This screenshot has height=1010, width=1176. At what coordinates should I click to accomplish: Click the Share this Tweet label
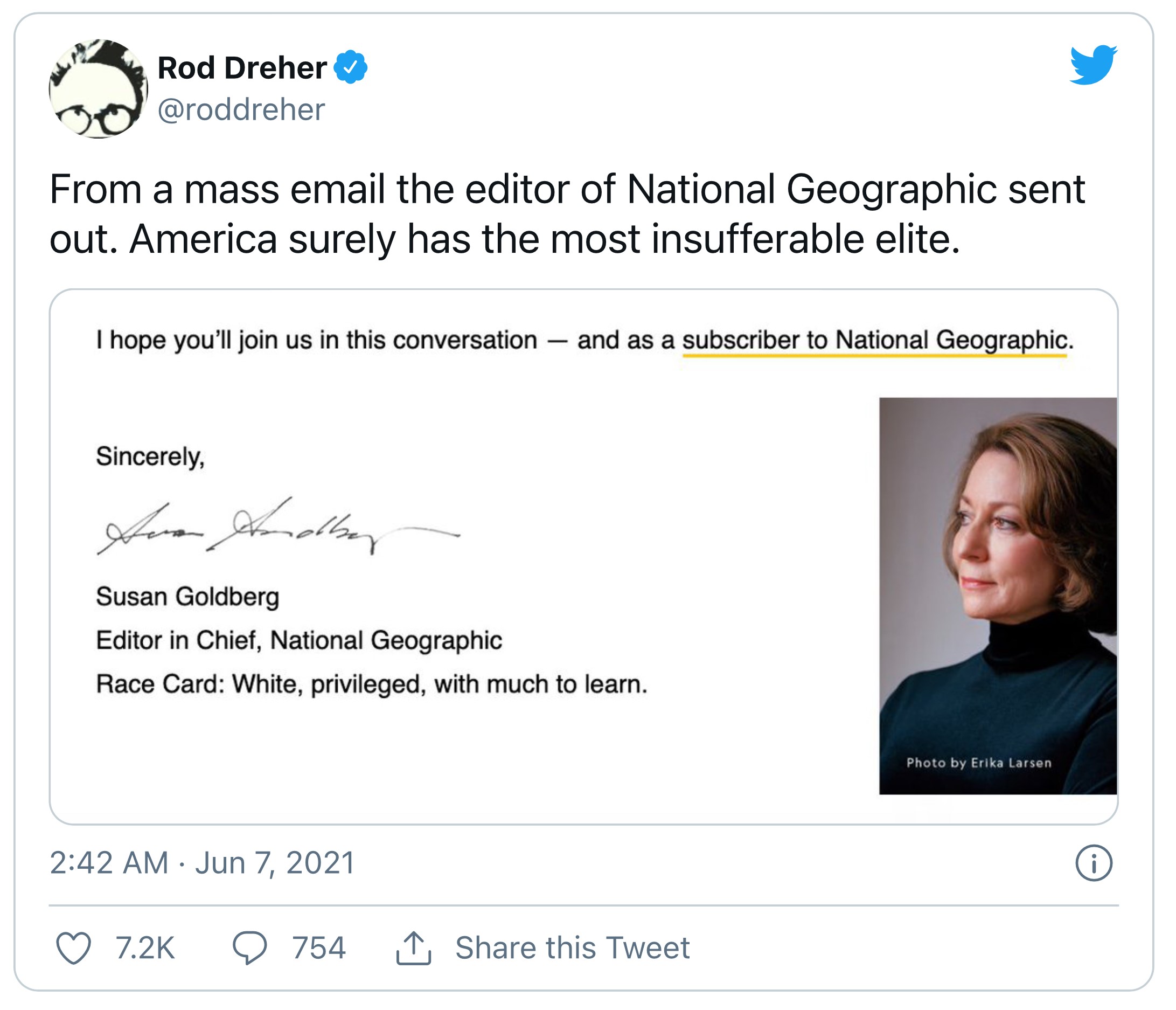click(572, 948)
